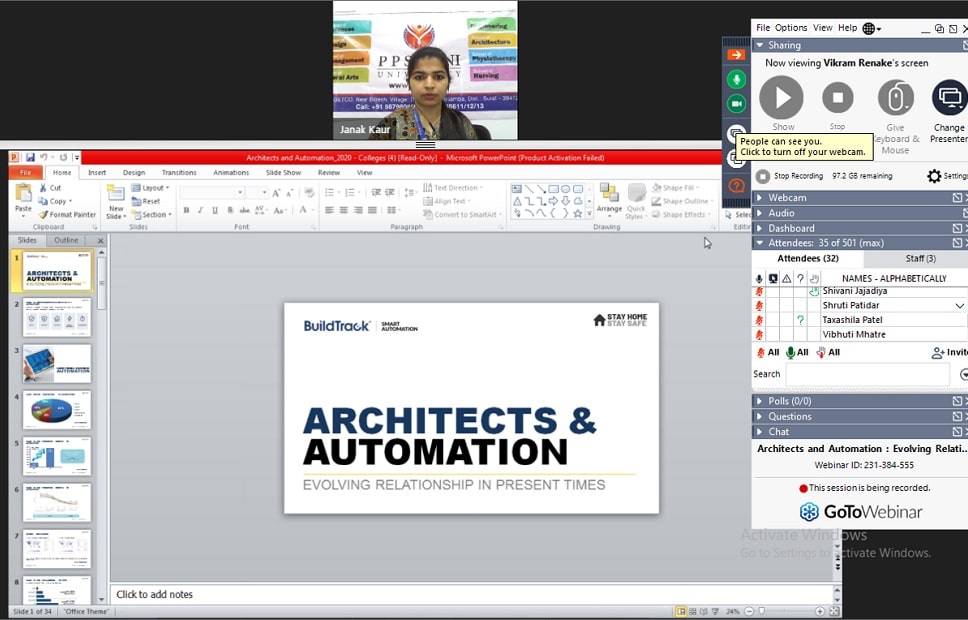This screenshot has width=968, height=620.
Task: Mute the green microphone in GoToWebinar sidebar
Action: point(736,79)
